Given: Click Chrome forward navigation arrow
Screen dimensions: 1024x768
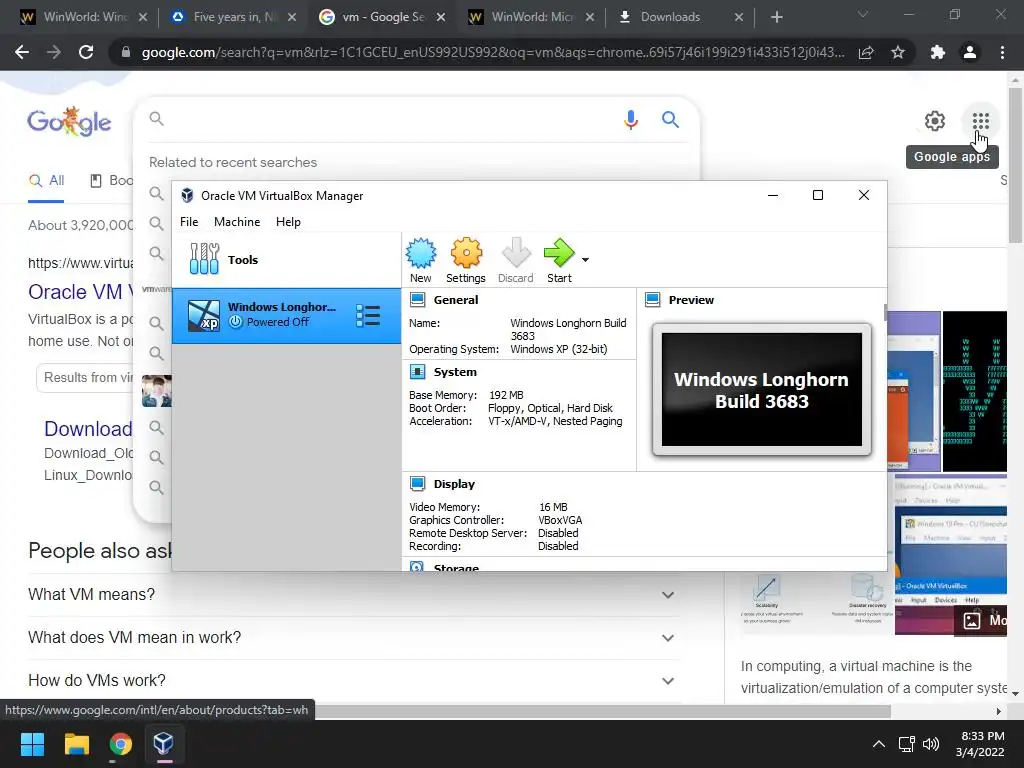Looking at the screenshot, I should click(54, 52).
